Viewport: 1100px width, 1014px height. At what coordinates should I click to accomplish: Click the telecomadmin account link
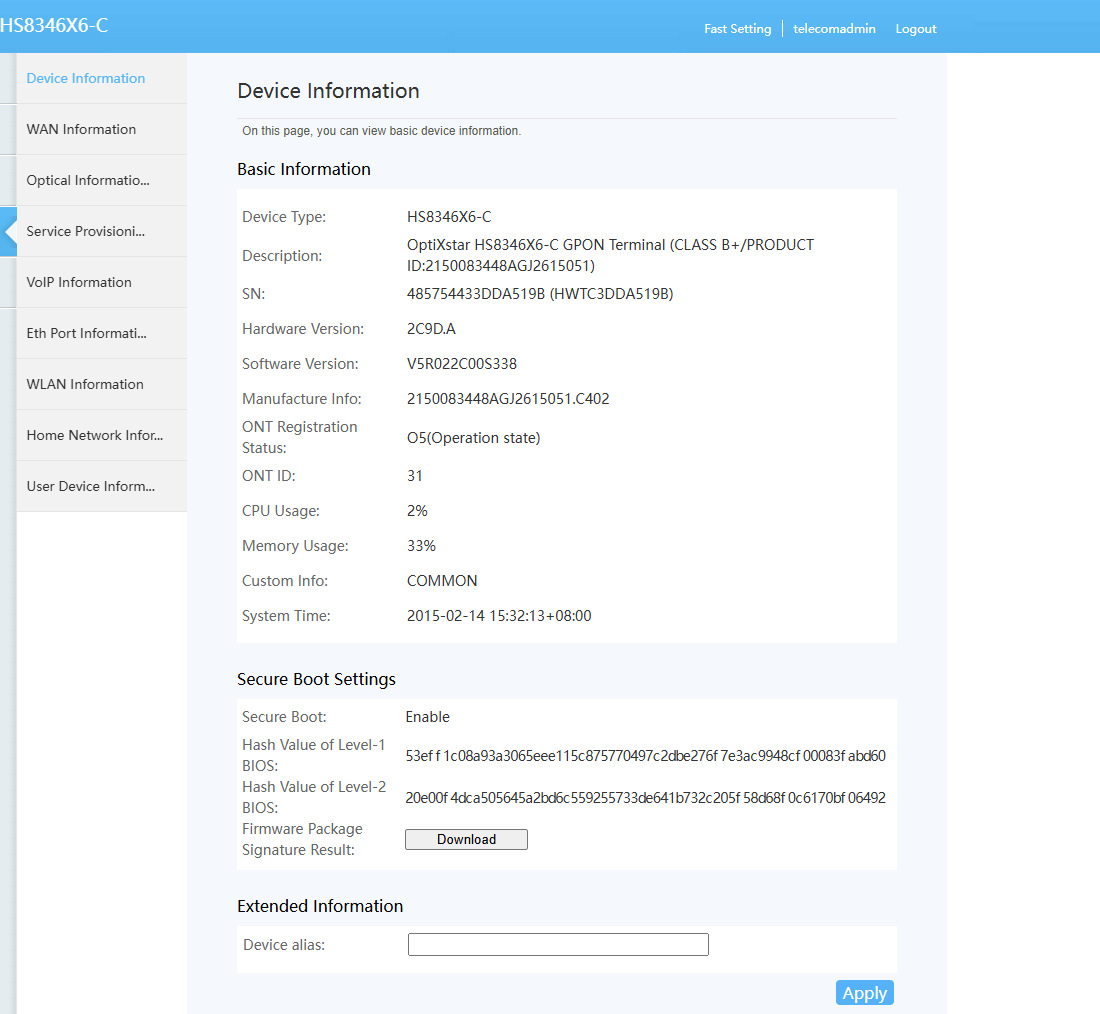coord(834,29)
